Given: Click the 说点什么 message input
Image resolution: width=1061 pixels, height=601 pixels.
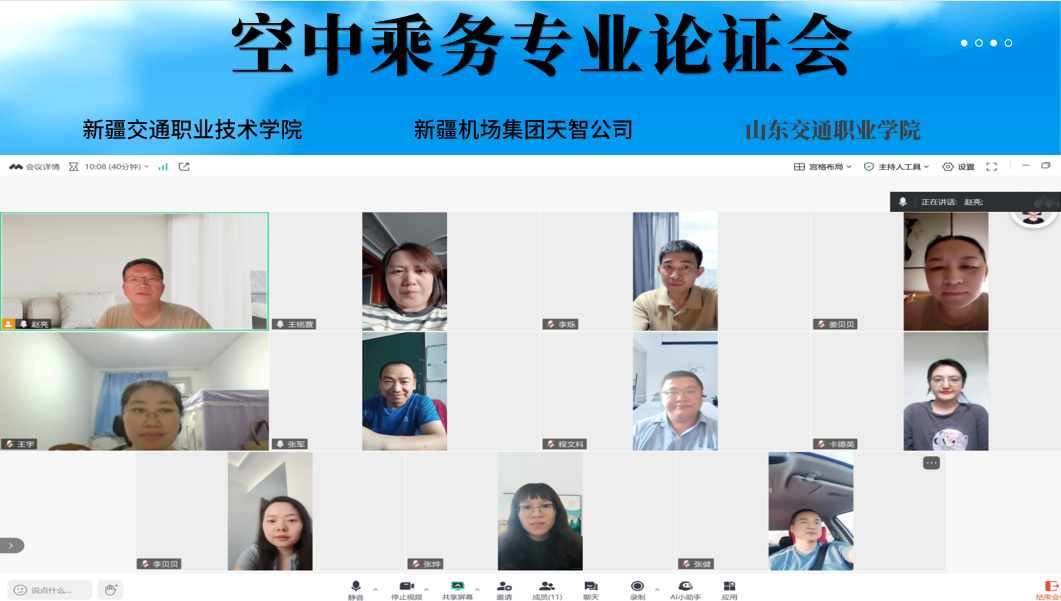Looking at the screenshot, I should tap(49, 590).
